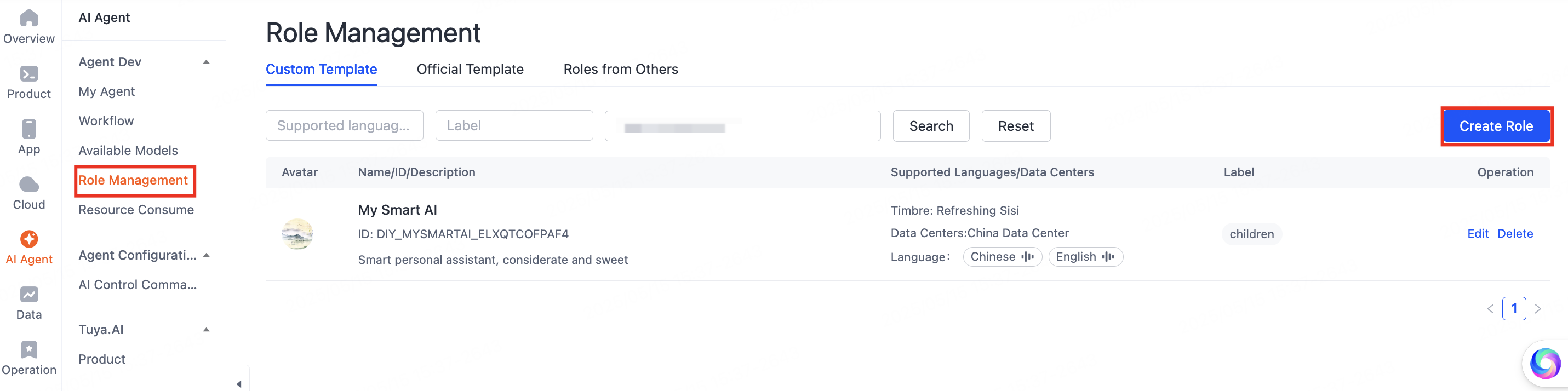Screen dimensions: 1568x391
Task: Select the AI Agent compass icon
Action: (x=28, y=239)
